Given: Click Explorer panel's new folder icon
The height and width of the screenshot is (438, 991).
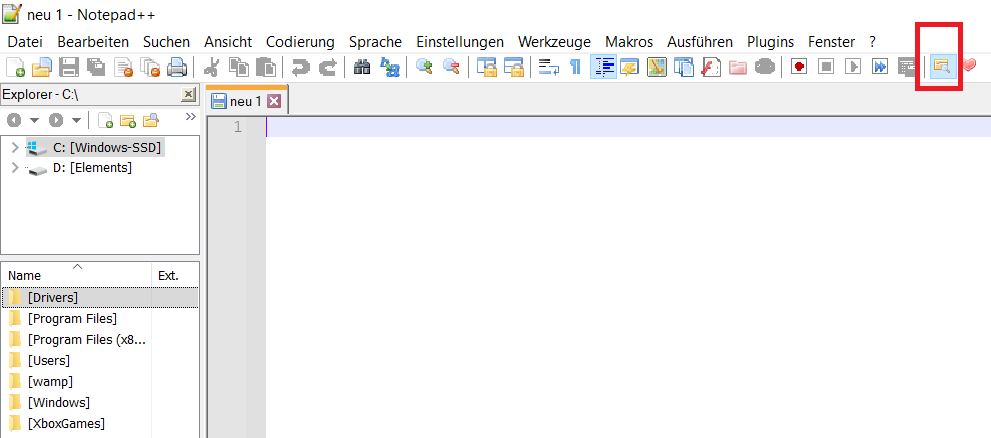Looking at the screenshot, I should tap(128, 119).
